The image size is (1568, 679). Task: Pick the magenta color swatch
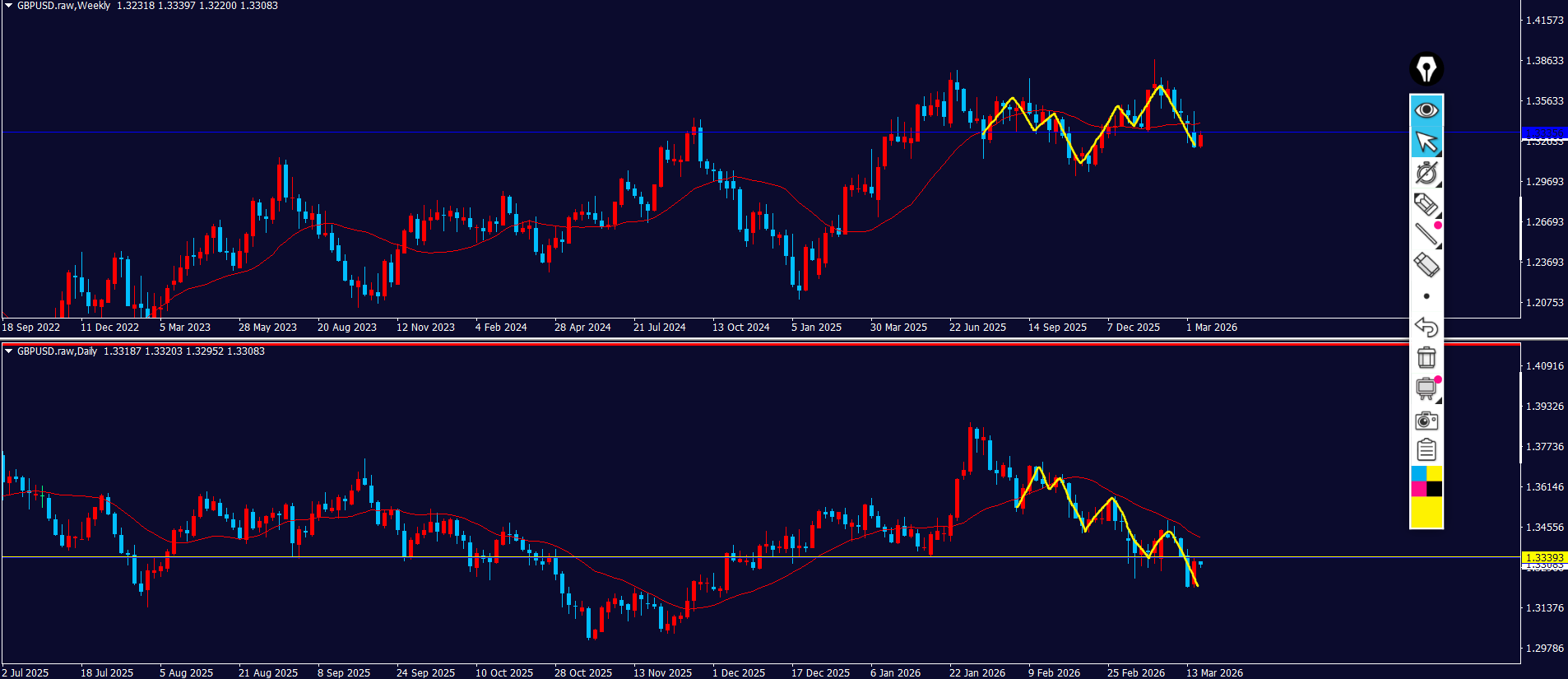pyautogui.click(x=1418, y=489)
